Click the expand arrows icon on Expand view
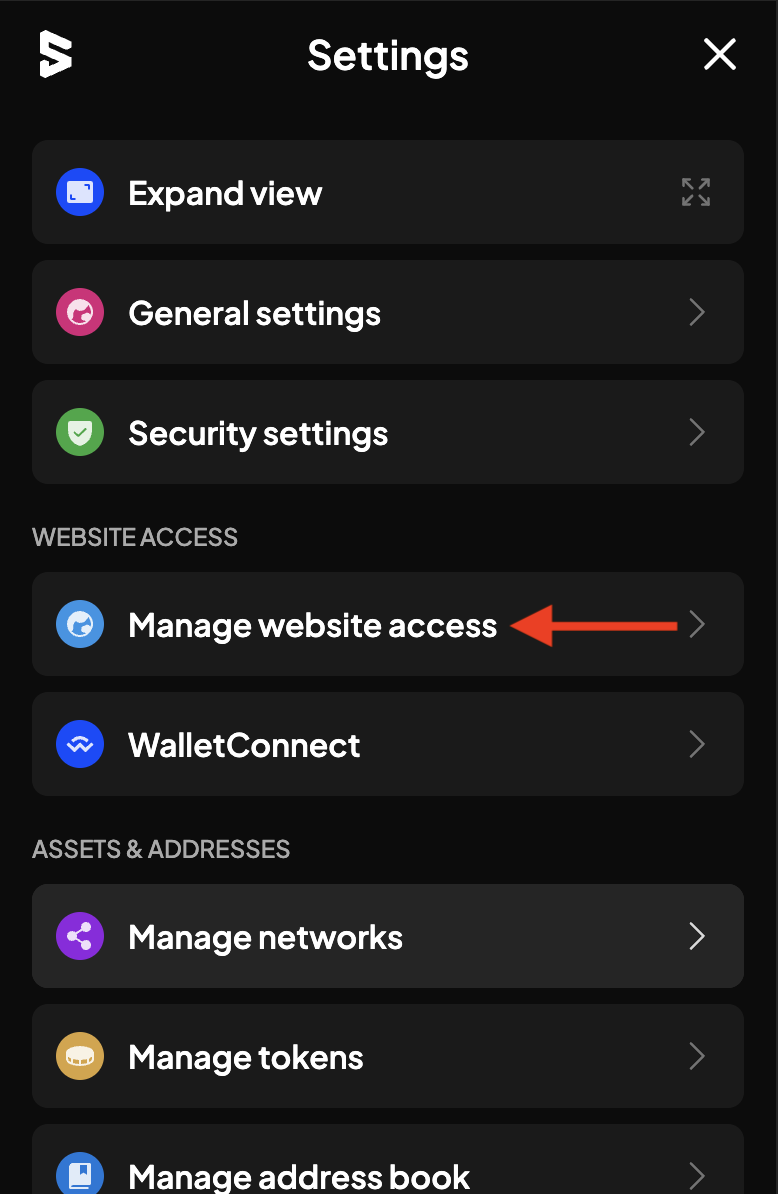778x1194 pixels. click(696, 192)
